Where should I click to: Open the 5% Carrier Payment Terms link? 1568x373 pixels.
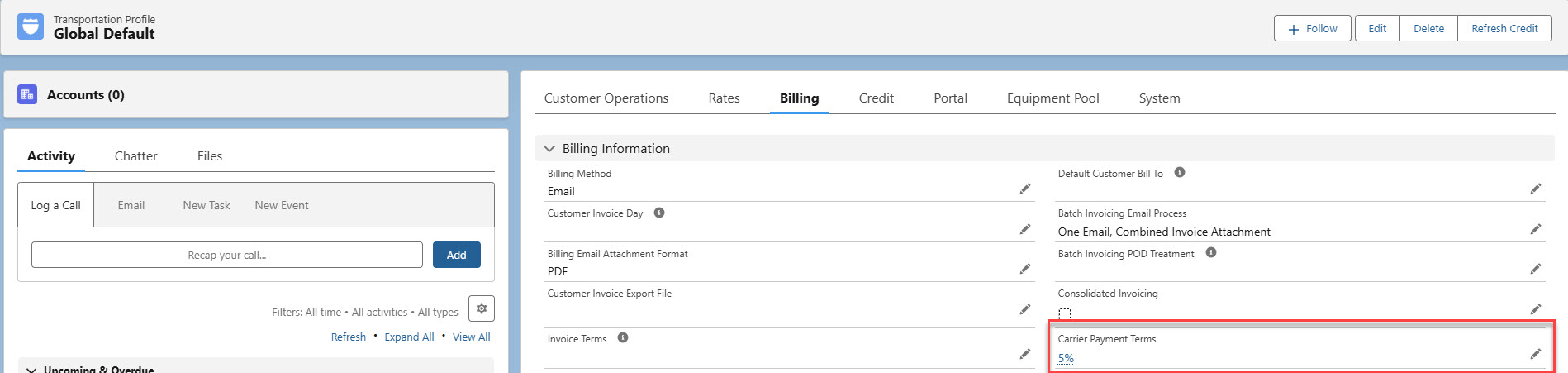pyautogui.click(x=1066, y=358)
